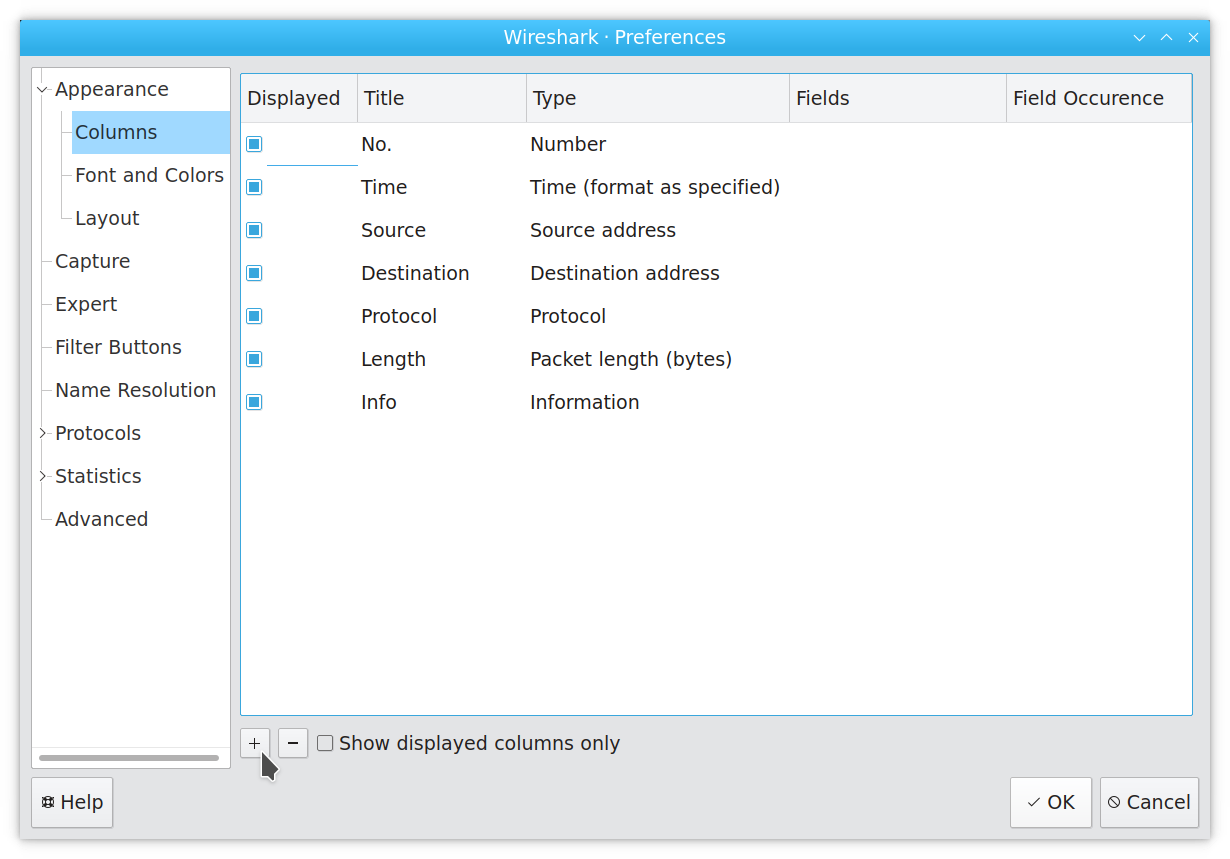Select the 'Destination' title cell
This screenshot has width=1230, height=859.
click(x=442, y=273)
